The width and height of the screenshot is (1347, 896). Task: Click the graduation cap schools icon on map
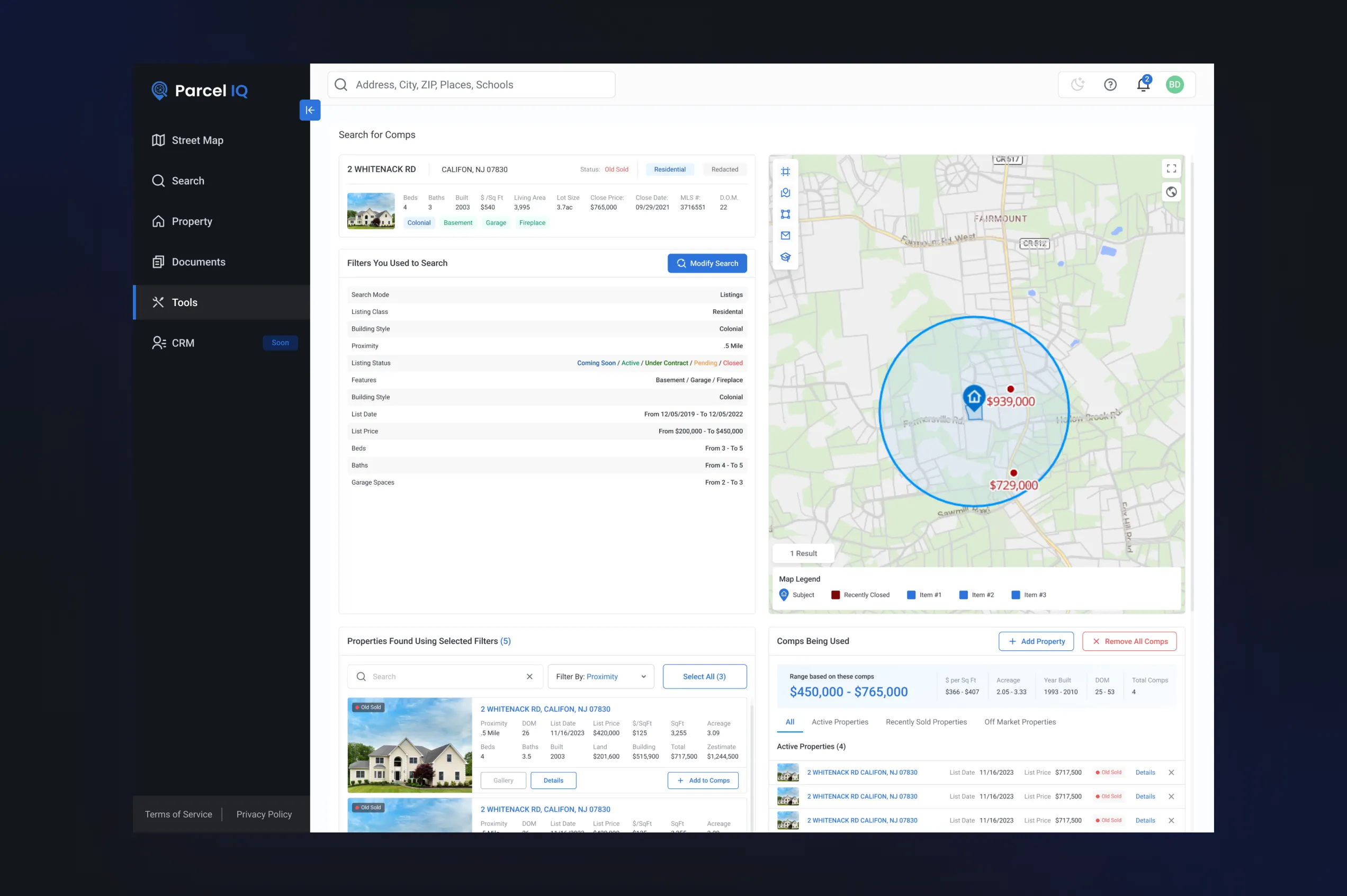point(785,257)
